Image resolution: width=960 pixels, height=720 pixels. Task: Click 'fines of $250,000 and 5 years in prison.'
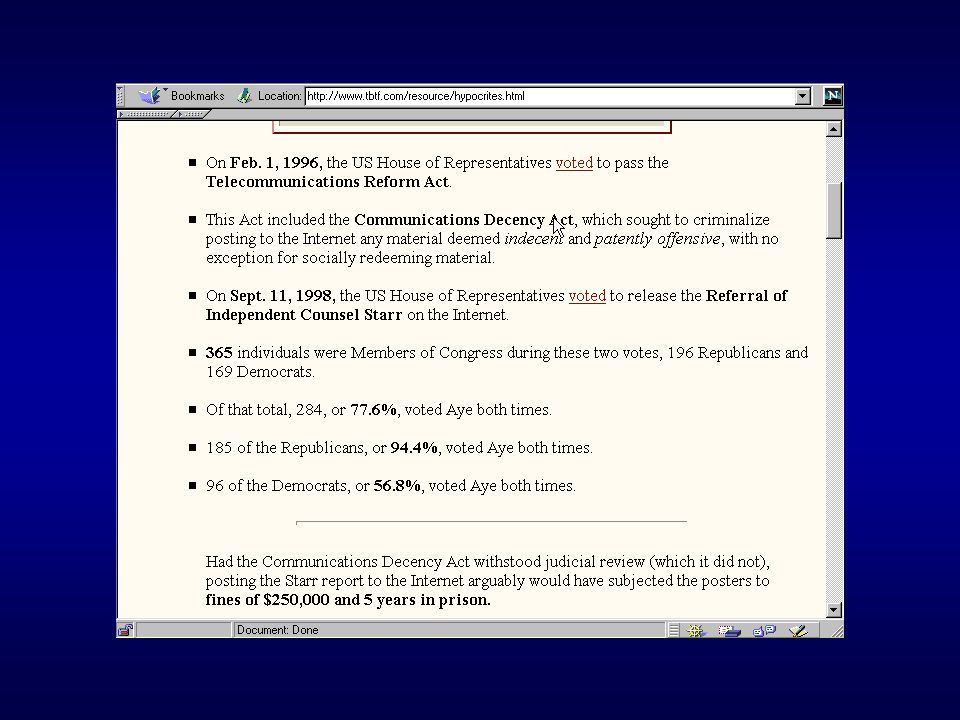coord(348,599)
